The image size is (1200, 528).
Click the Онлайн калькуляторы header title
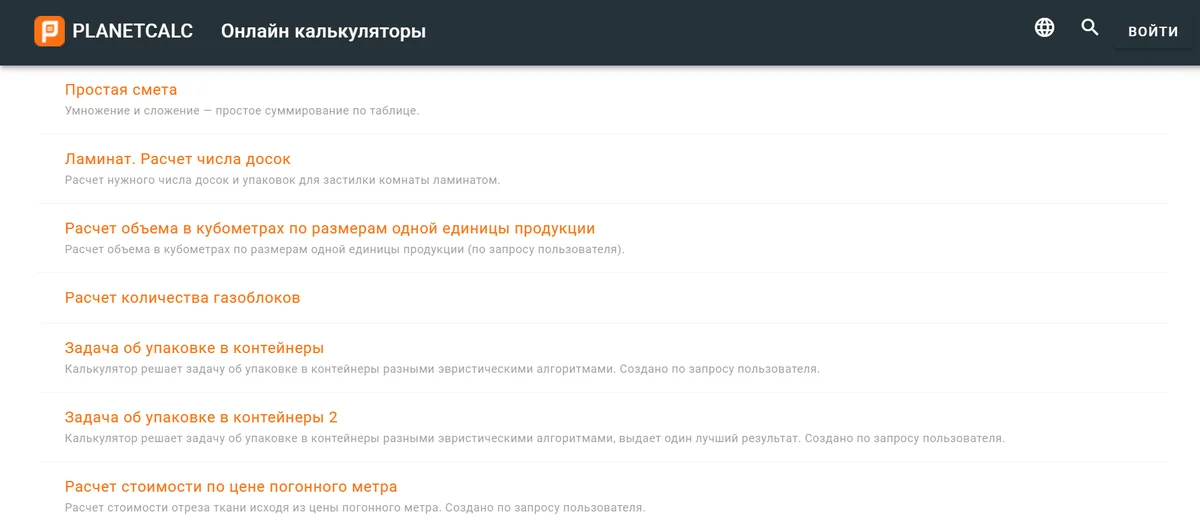click(x=323, y=32)
